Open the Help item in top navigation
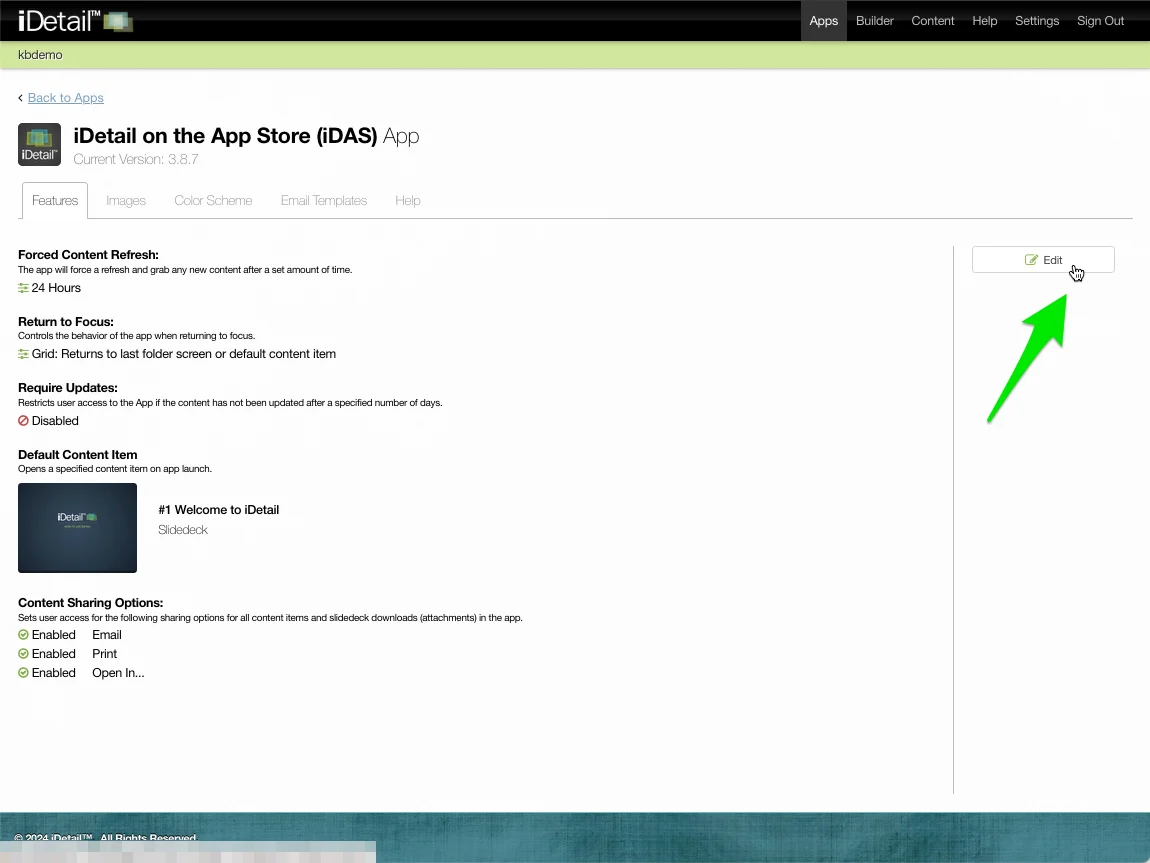The width and height of the screenshot is (1150, 863). tap(984, 21)
